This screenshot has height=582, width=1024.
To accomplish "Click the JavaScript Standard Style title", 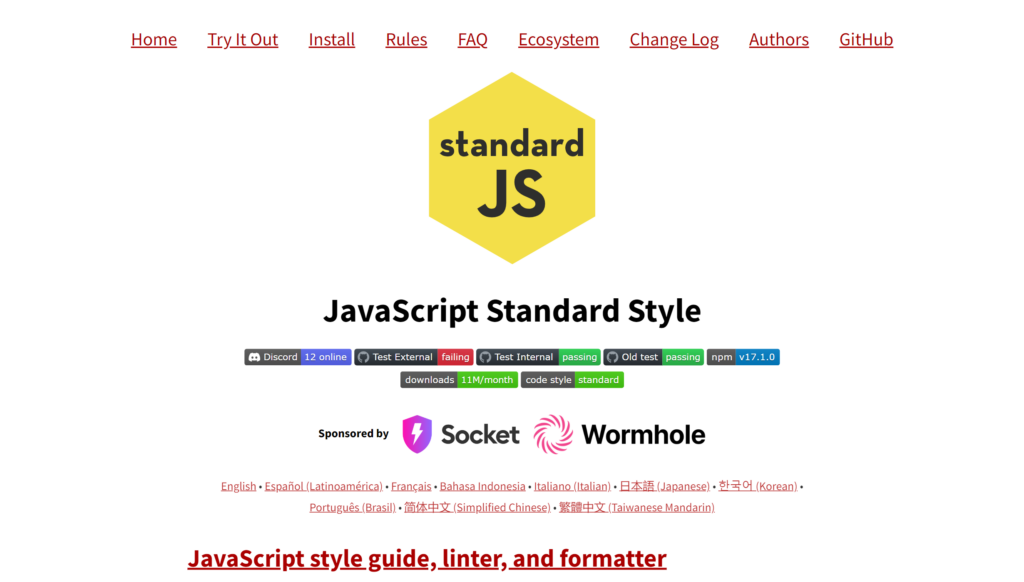I will point(512,311).
